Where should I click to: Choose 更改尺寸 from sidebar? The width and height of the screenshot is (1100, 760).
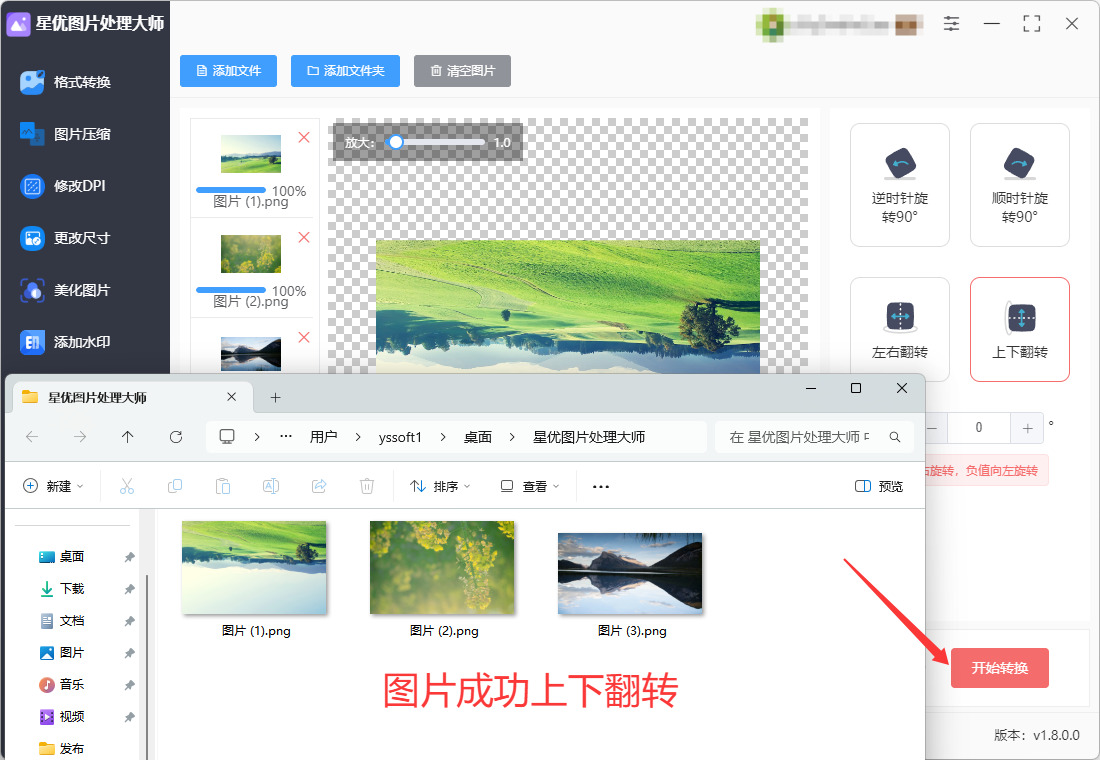65,238
